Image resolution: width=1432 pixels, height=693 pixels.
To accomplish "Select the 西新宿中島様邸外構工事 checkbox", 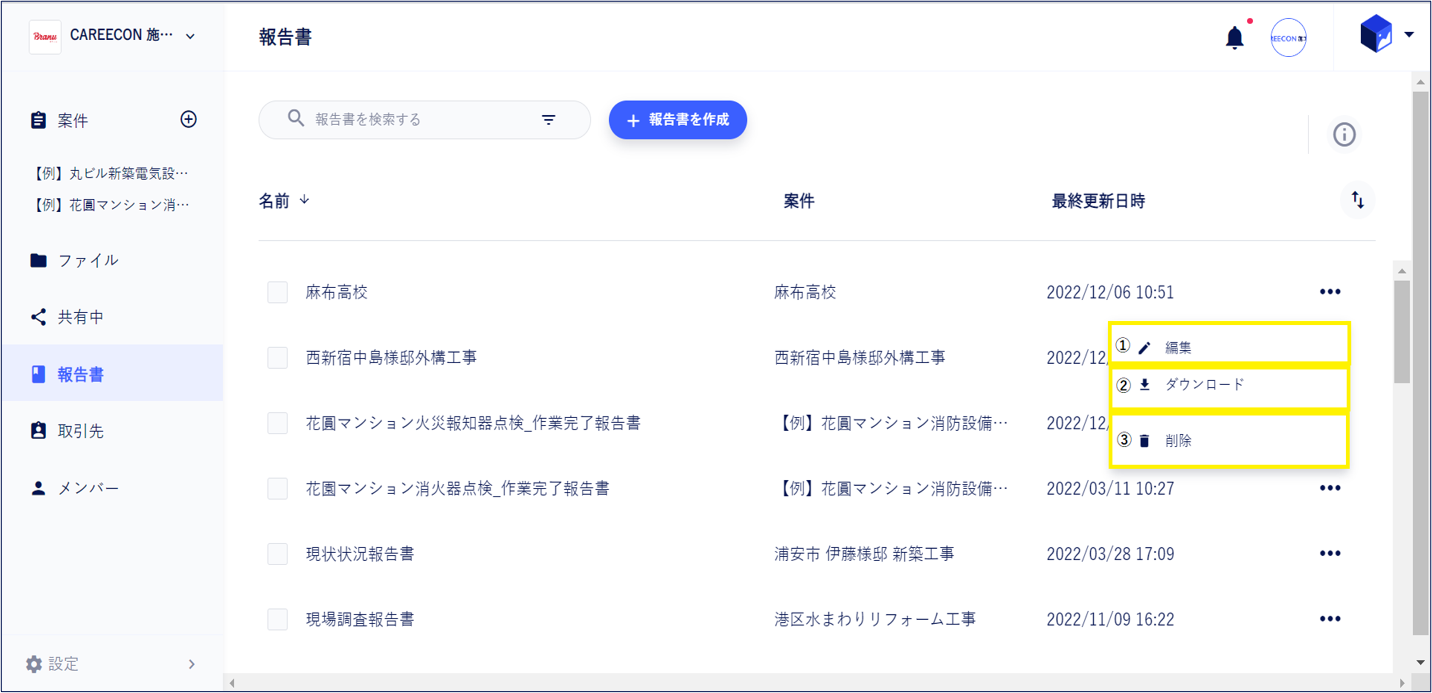I will pyautogui.click(x=278, y=357).
